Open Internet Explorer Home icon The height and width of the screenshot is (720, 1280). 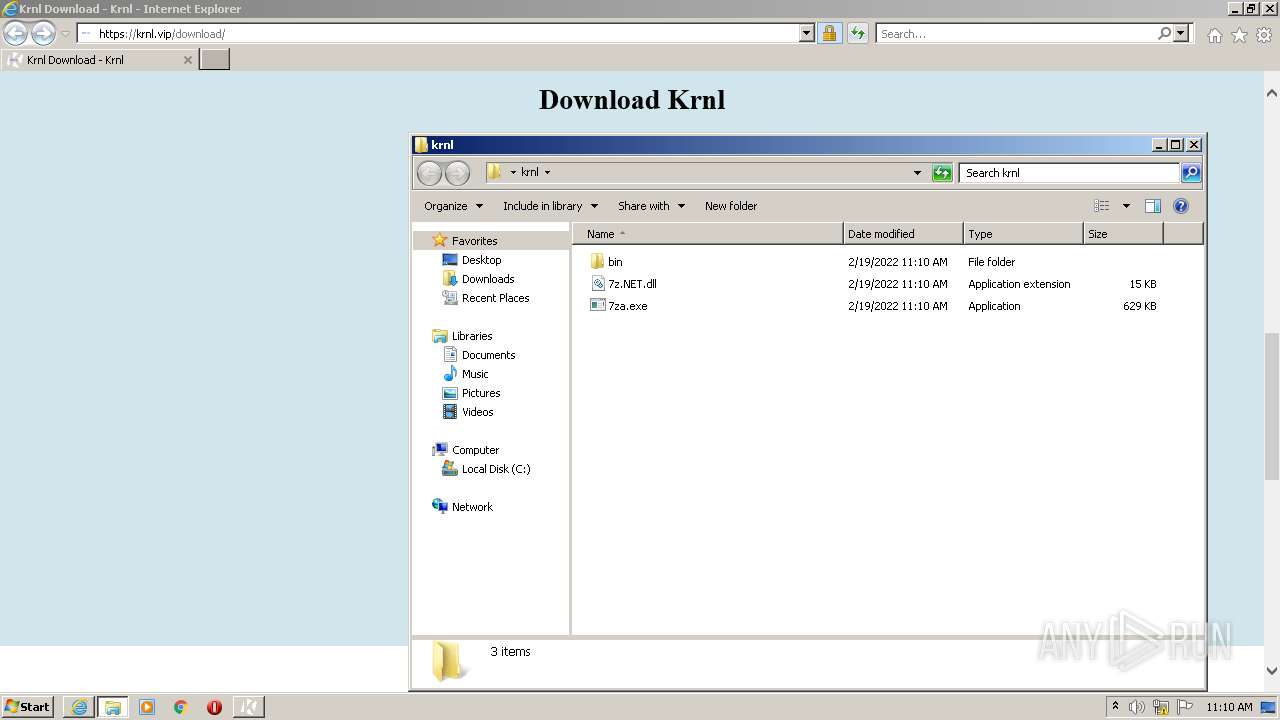pyautogui.click(x=1214, y=35)
